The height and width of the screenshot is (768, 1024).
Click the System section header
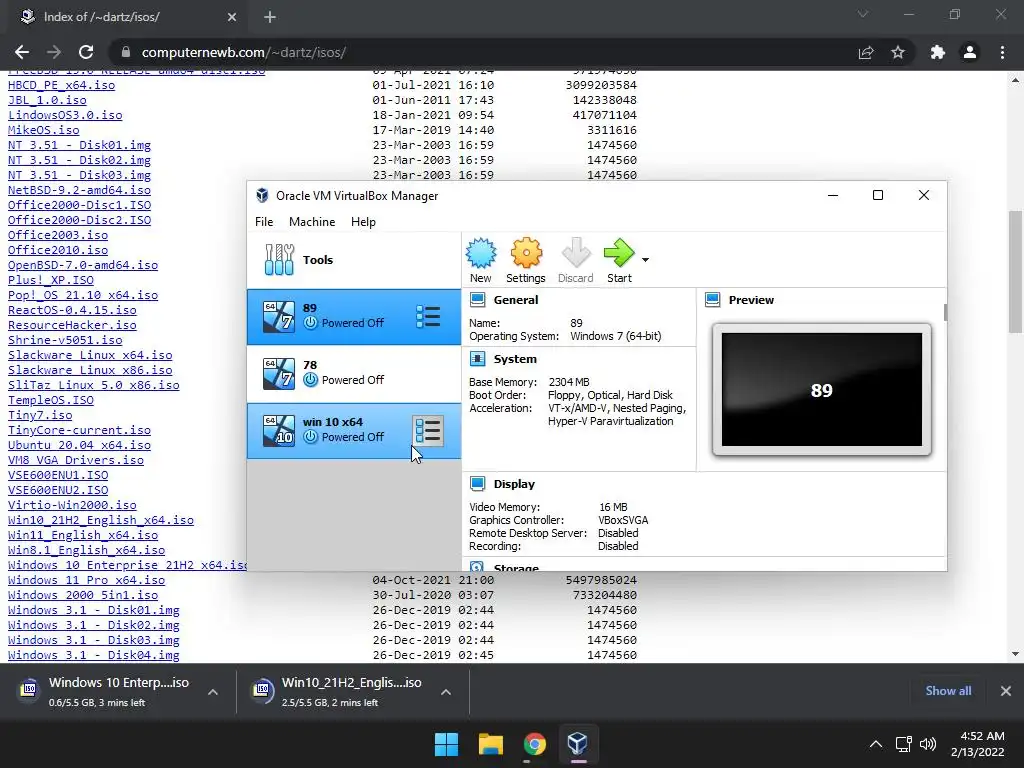[515, 359]
